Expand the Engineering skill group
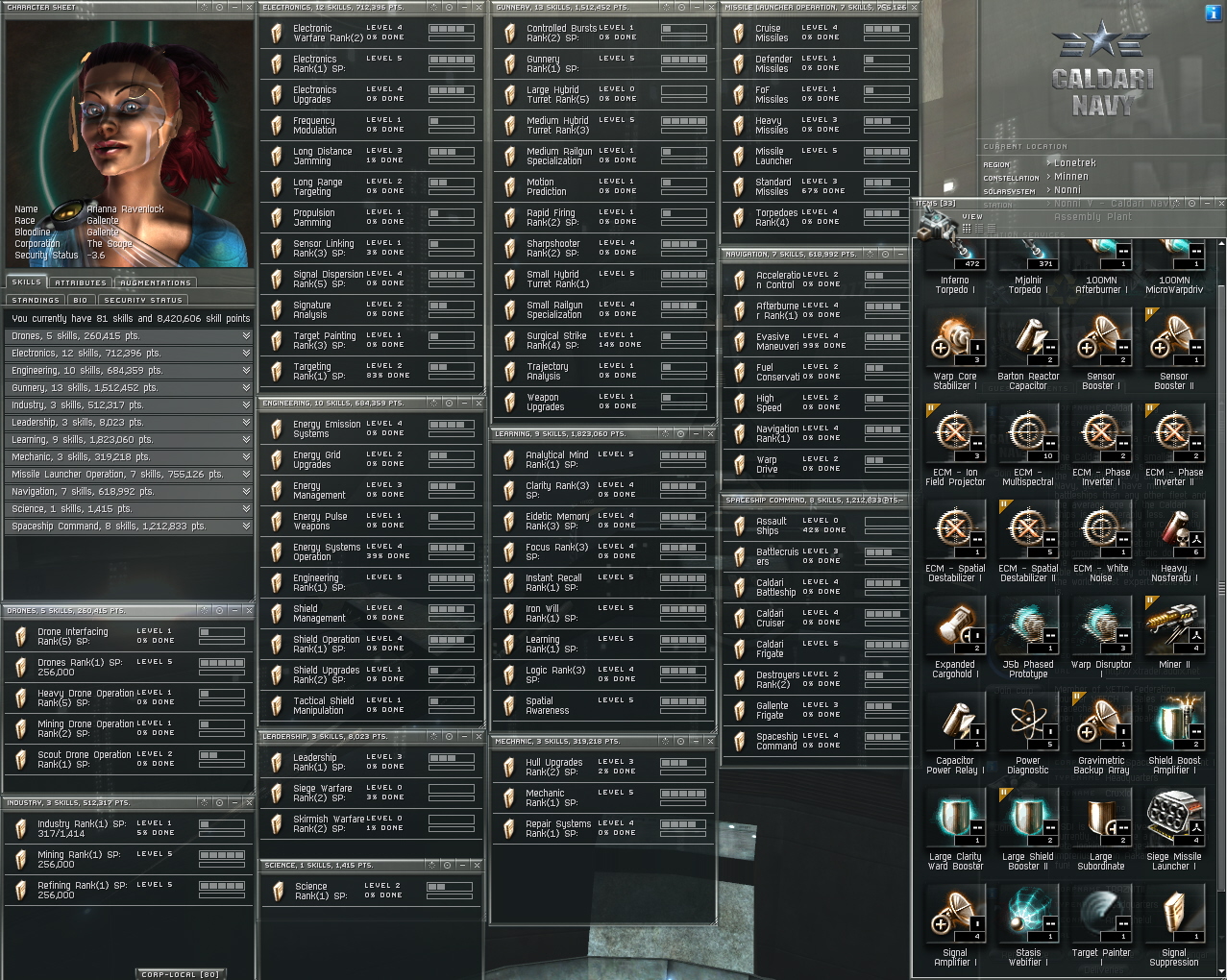 (129, 371)
